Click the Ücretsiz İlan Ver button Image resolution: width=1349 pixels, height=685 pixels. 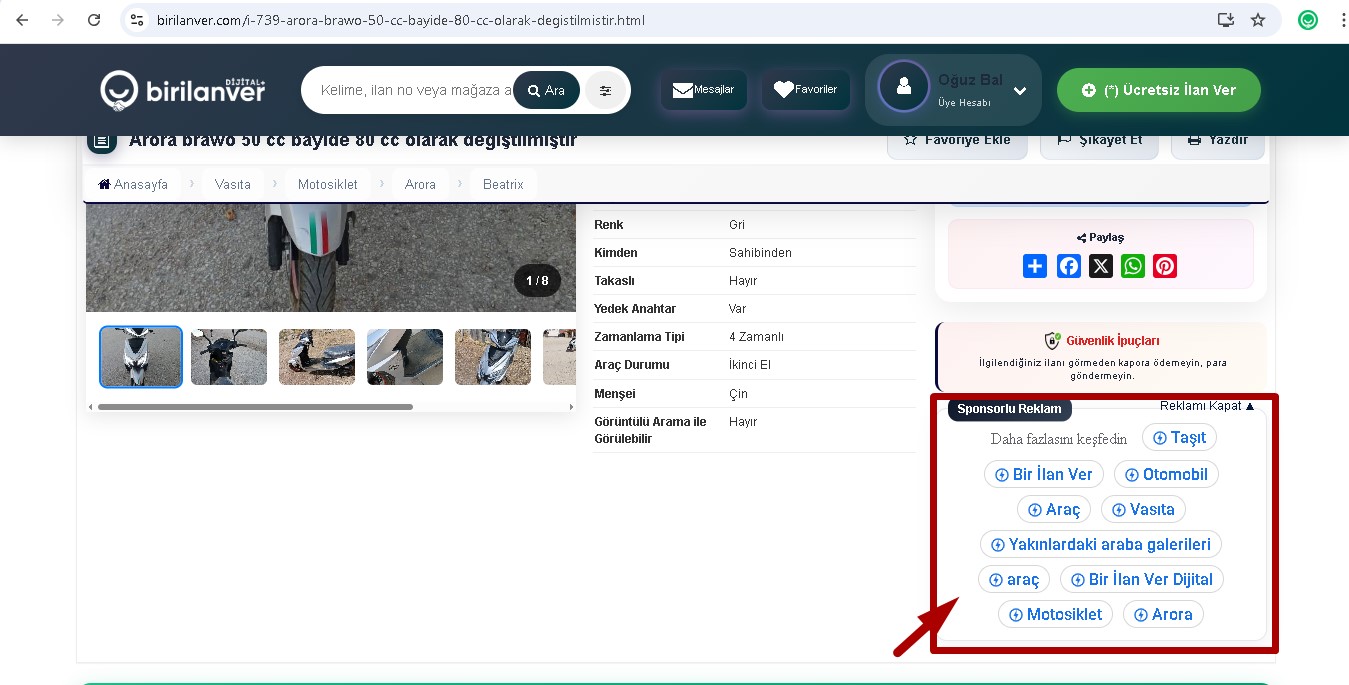1158,90
